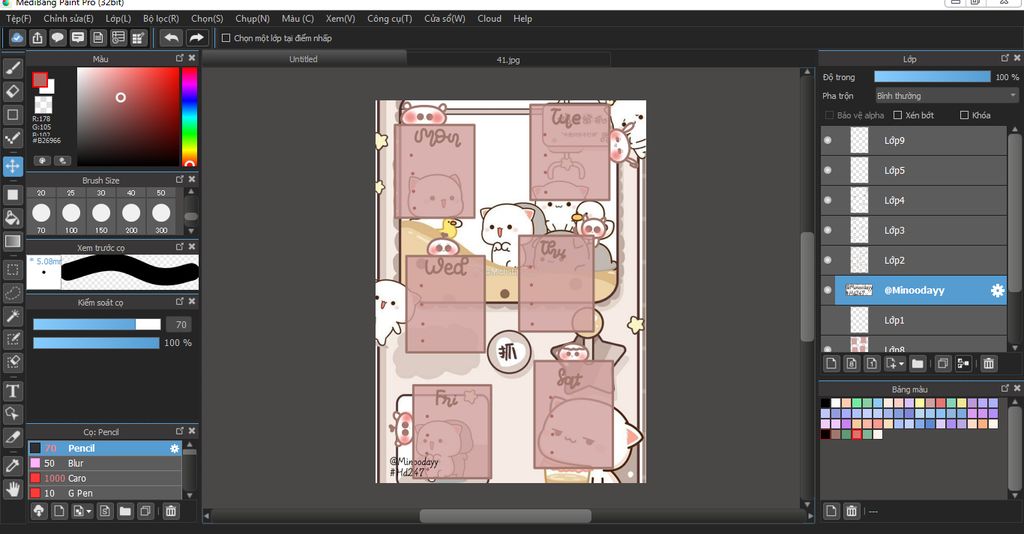Click the Lớp4 layer thumbnail
The width and height of the screenshot is (1024, 534).
859,200
